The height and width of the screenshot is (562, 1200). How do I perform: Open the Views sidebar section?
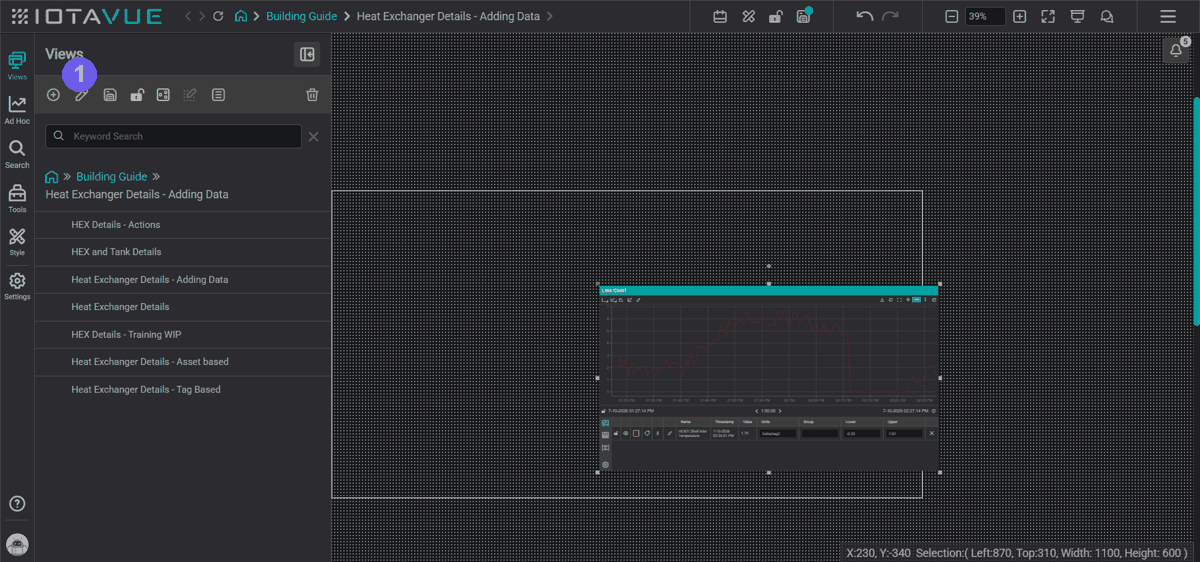click(17, 66)
